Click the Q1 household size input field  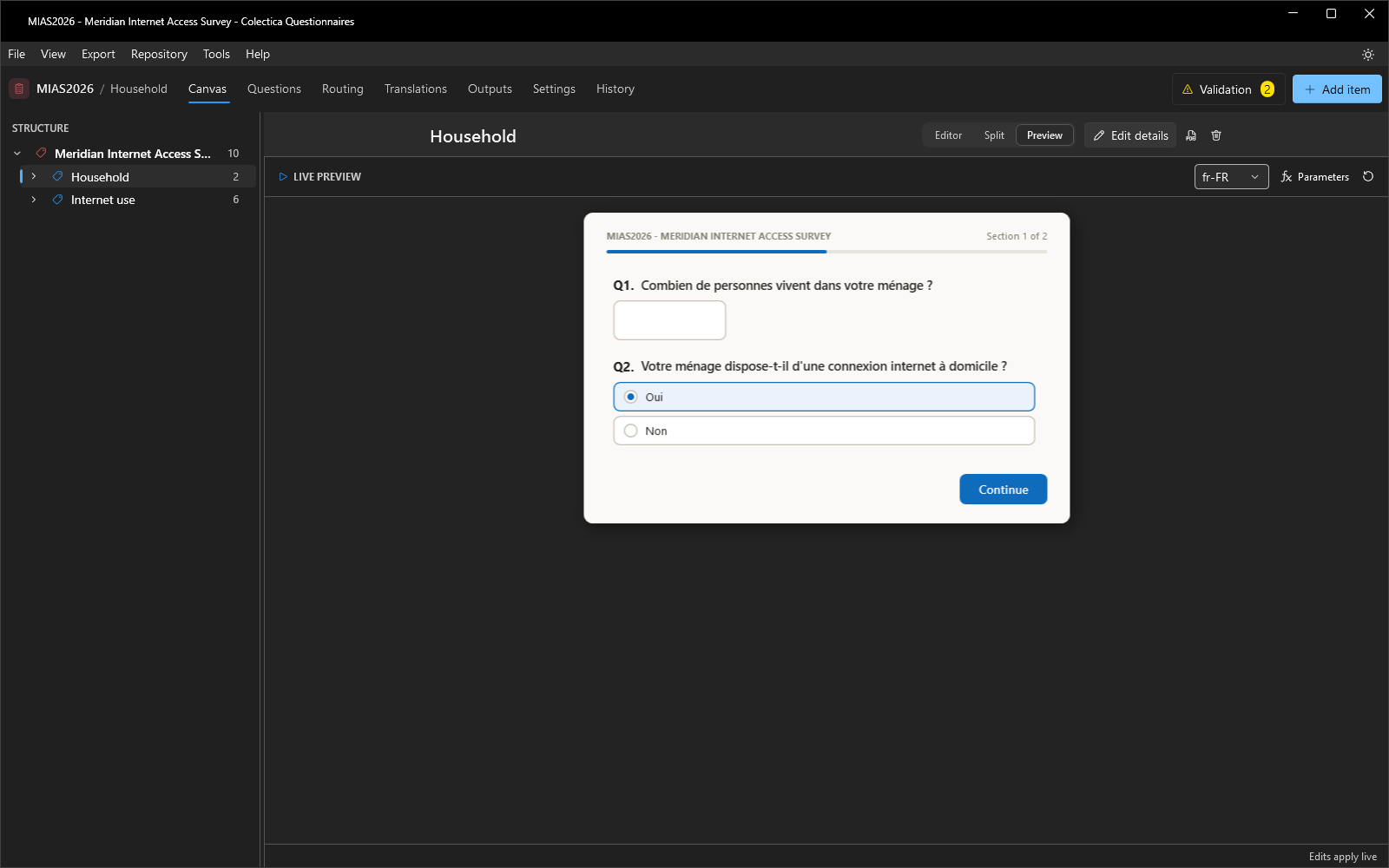[669, 320]
